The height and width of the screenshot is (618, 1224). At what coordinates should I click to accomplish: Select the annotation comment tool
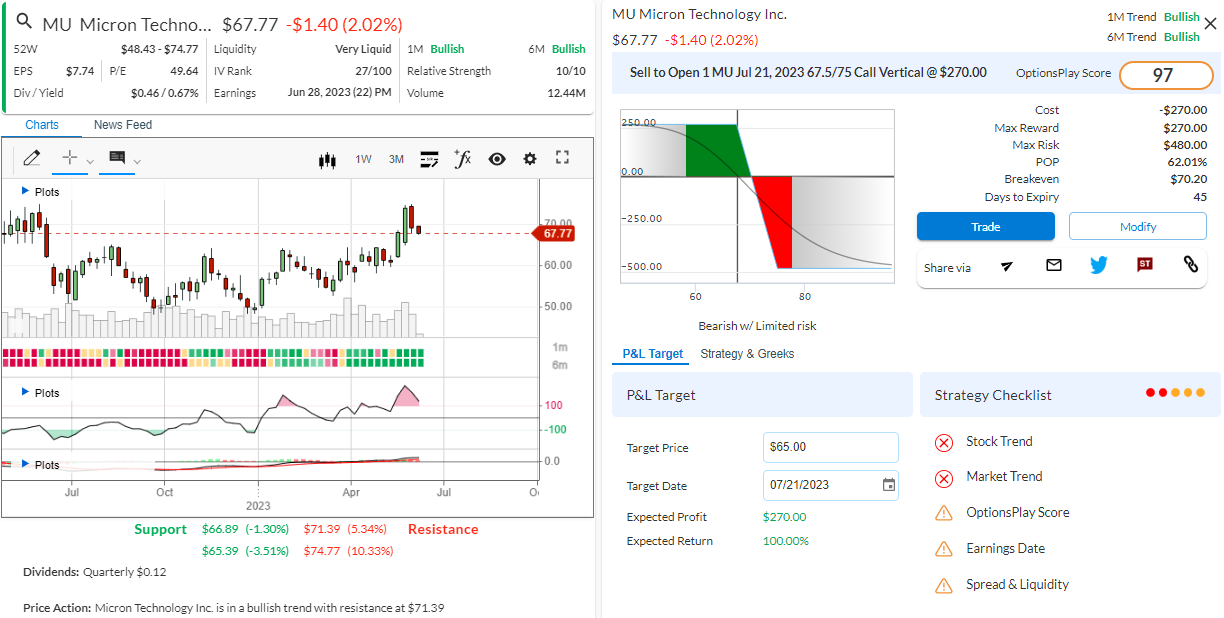pos(117,158)
